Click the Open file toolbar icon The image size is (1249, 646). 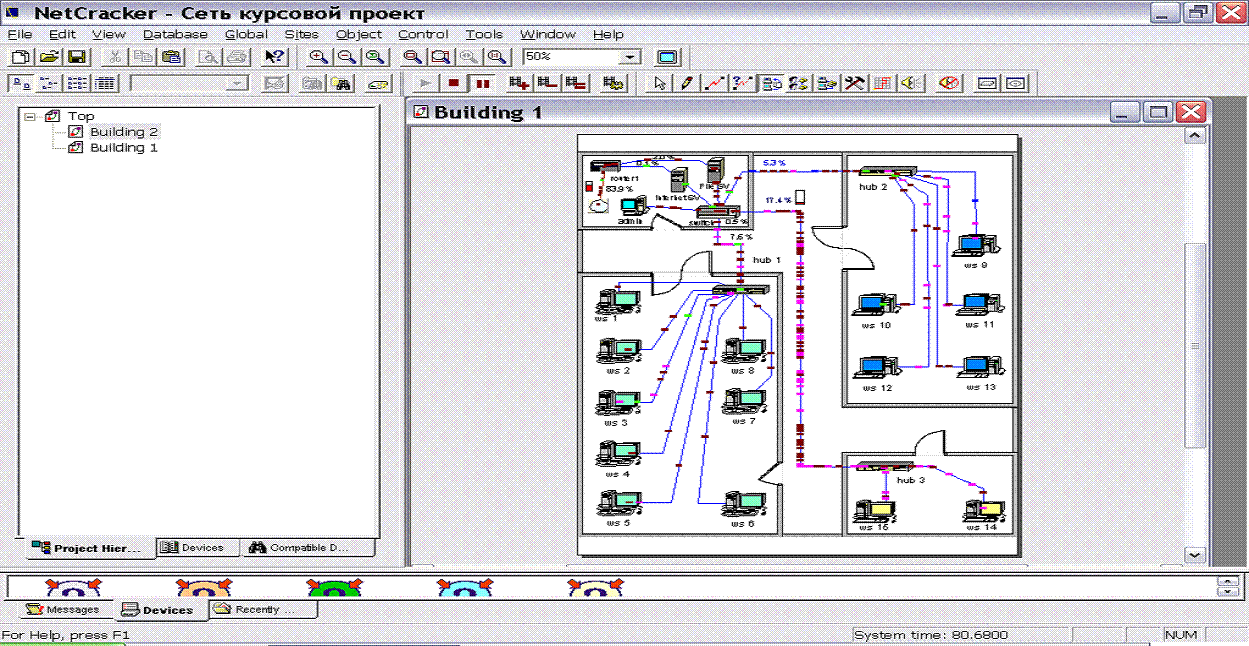[x=49, y=58]
